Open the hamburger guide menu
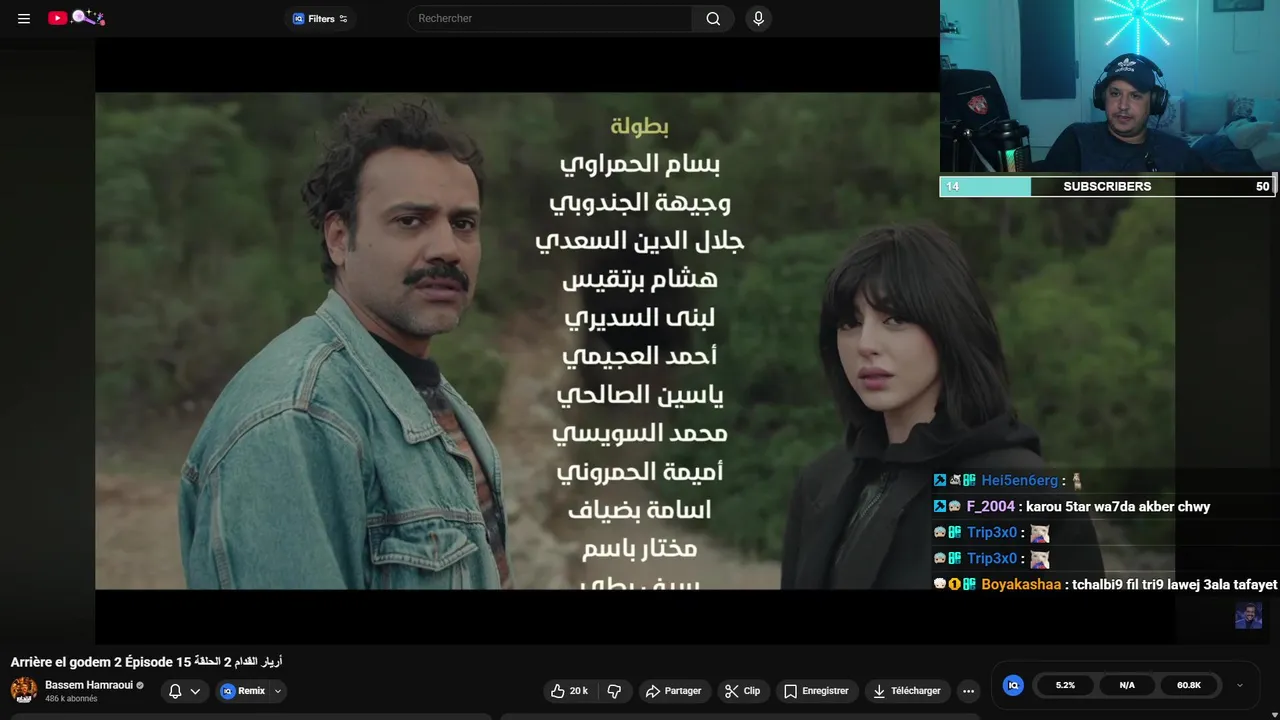 tap(24, 18)
